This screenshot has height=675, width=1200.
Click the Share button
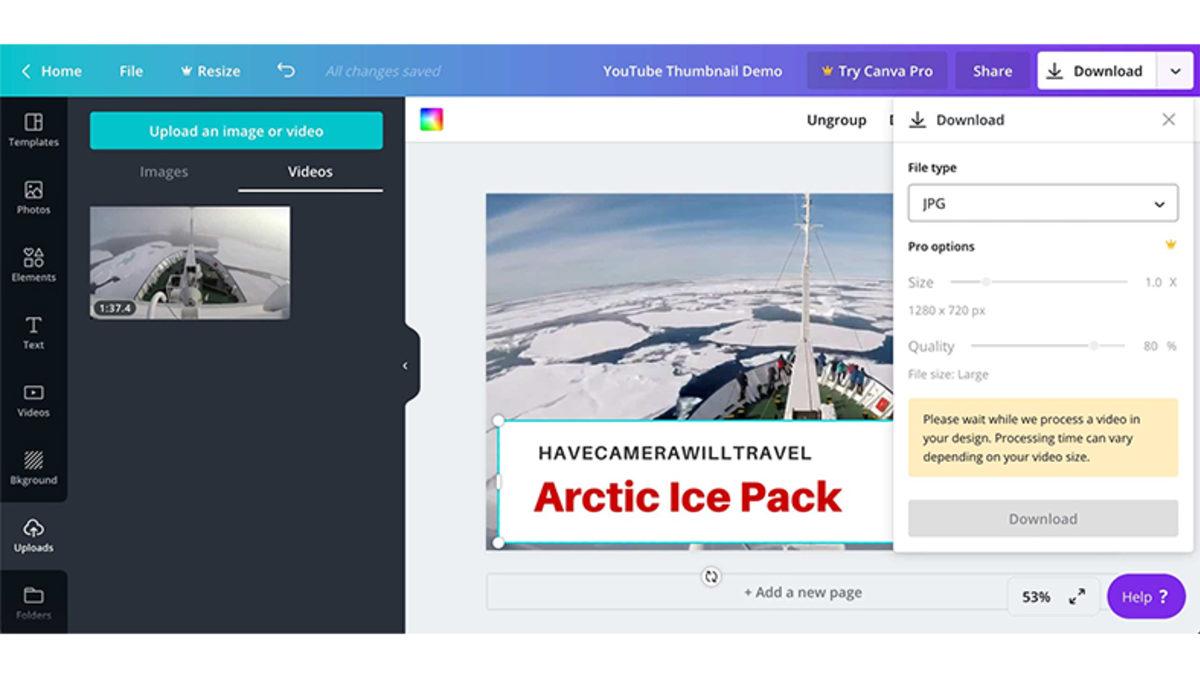(x=991, y=71)
